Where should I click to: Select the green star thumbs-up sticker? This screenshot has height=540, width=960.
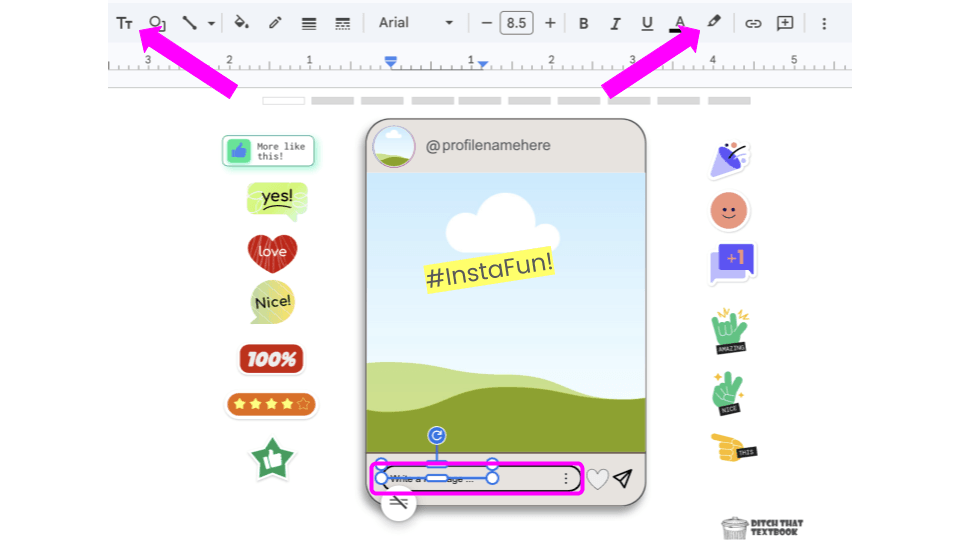272,459
